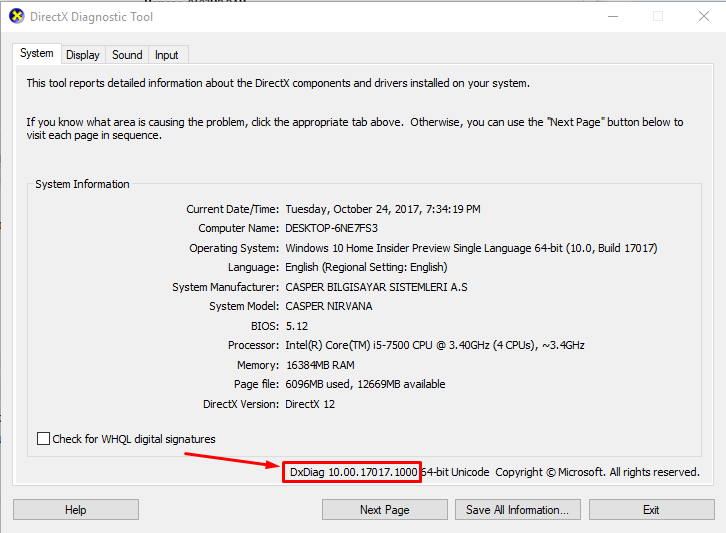Go to the System tab
Screen dimensions: 726x533
point(37,53)
